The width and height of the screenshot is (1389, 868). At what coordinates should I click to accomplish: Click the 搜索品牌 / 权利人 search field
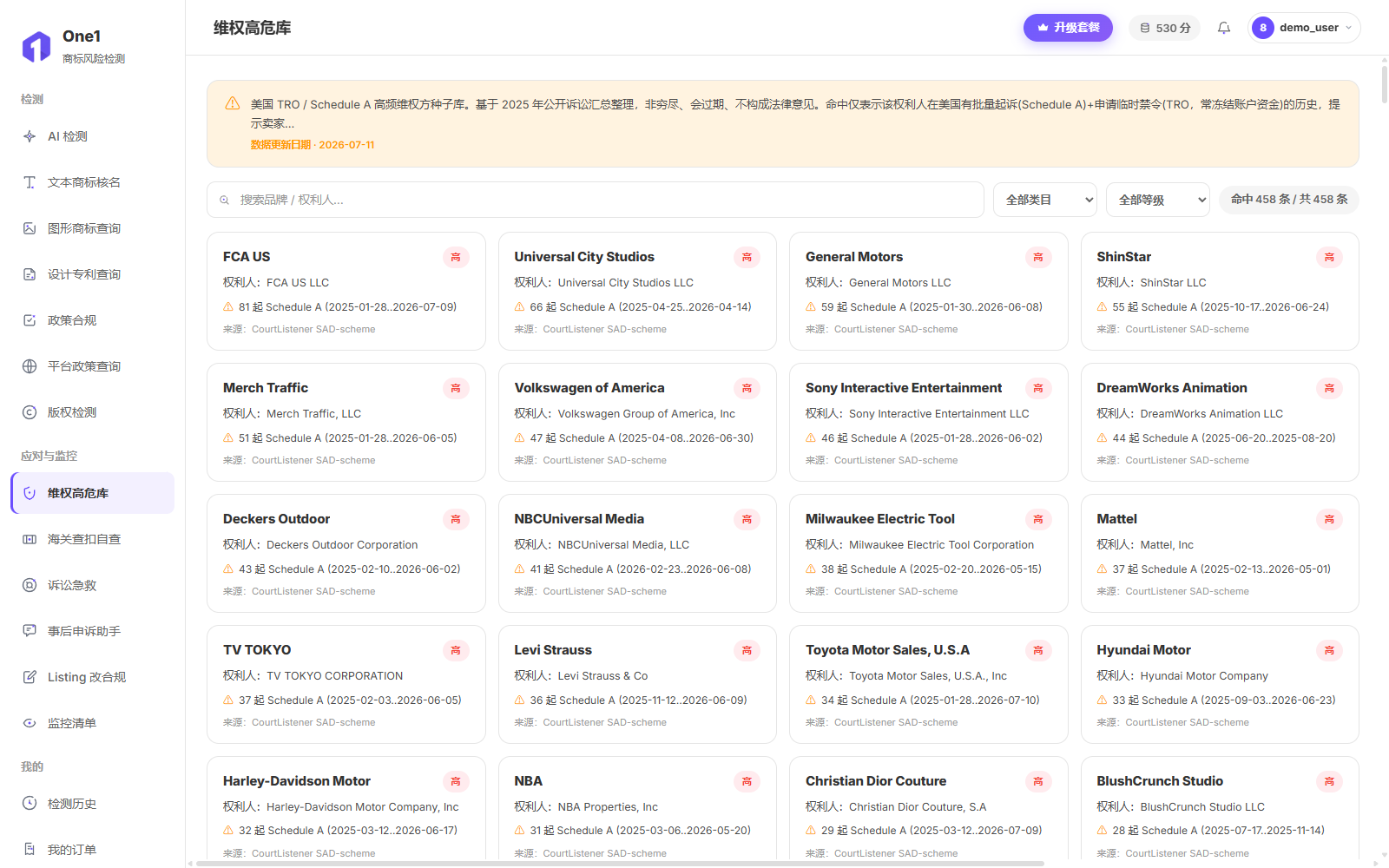click(x=596, y=200)
